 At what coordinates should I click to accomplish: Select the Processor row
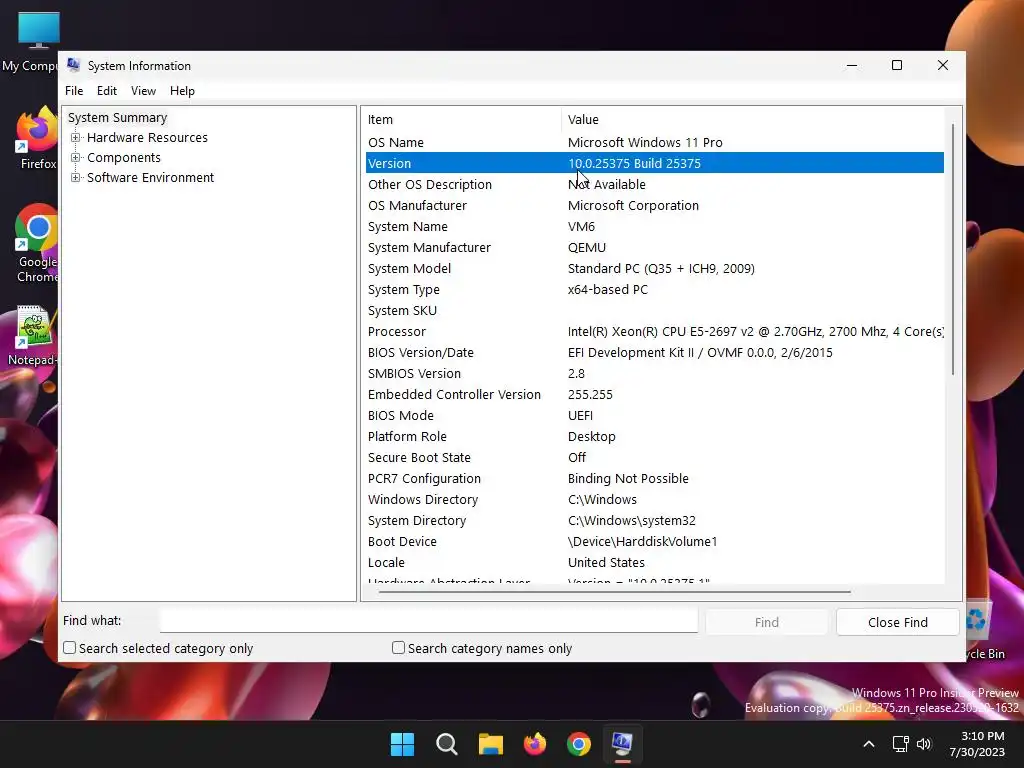pyautogui.click(x=654, y=331)
